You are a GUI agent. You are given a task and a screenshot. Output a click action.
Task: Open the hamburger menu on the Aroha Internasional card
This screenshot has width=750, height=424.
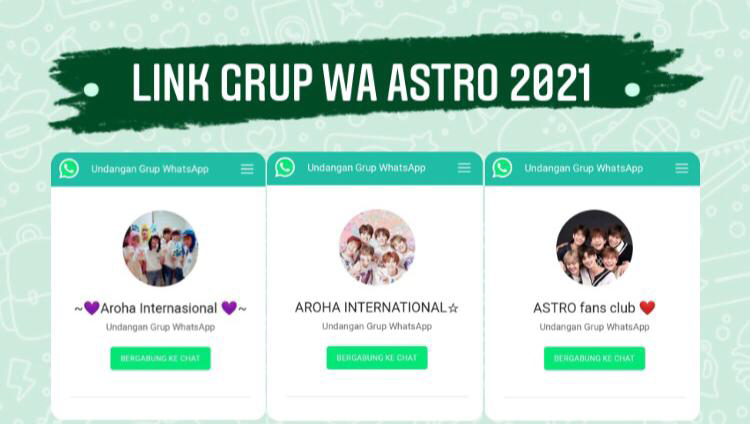pos(247,169)
